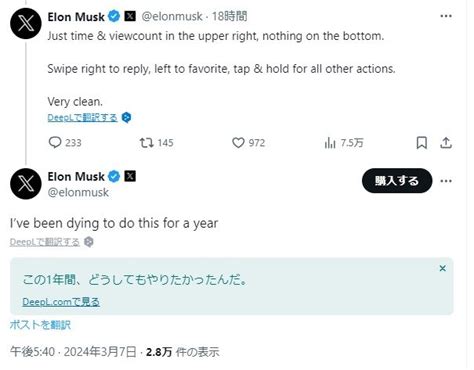Repost the tweet with 145 reposts
This screenshot has width=474, height=370.
pyautogui.click(x=146, y=143)
